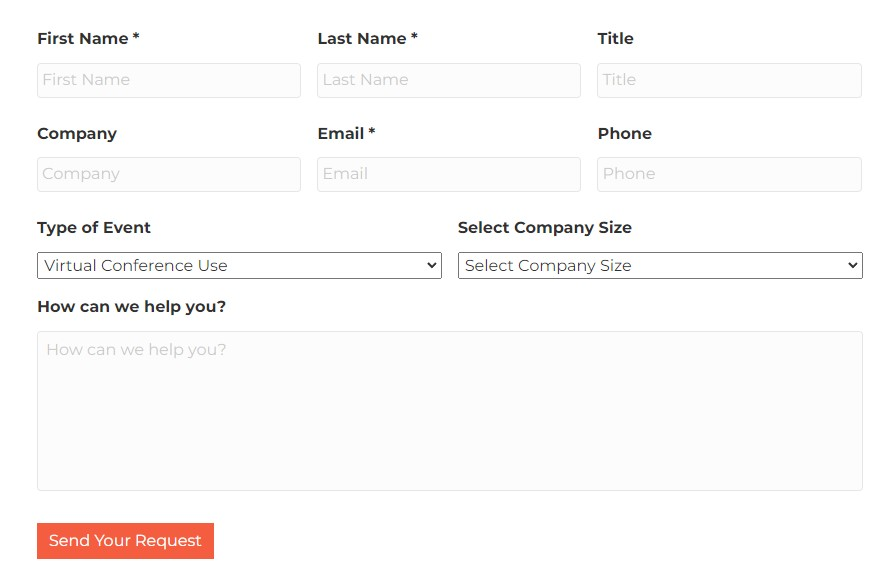Viewport: 885px width, 576px height.
Task: Click the 'Last Name *' label text
Action: click(x=367, y=38)
